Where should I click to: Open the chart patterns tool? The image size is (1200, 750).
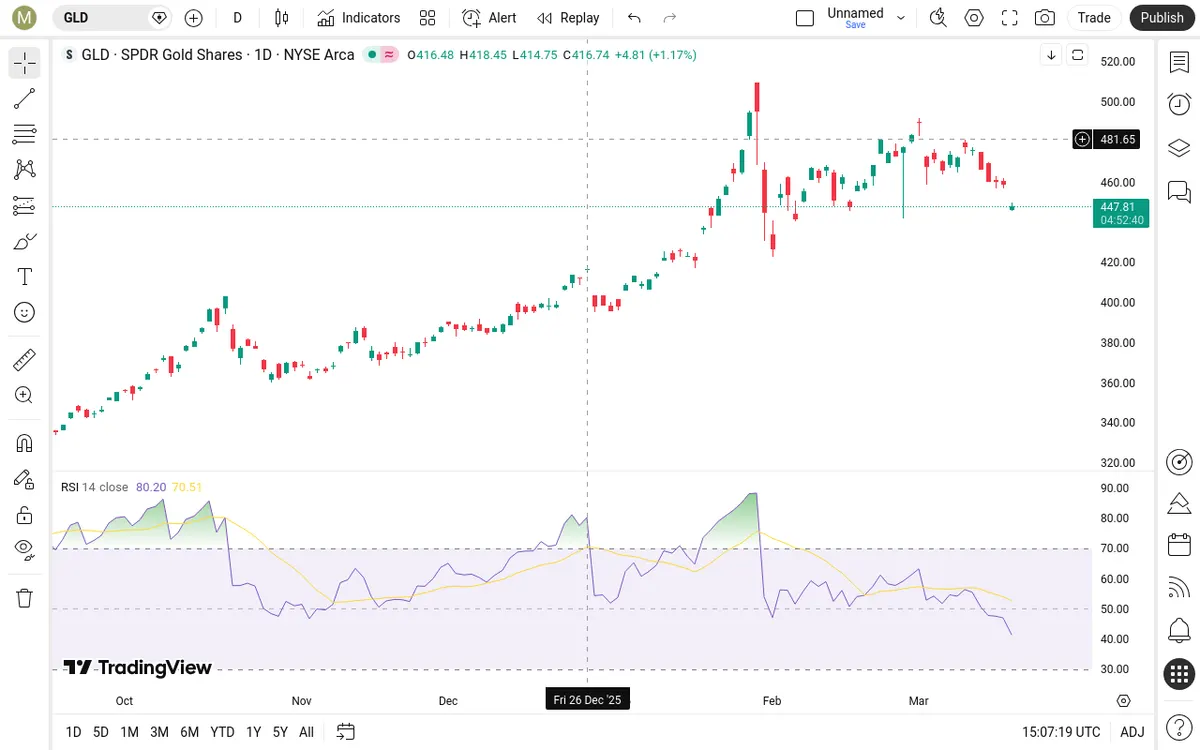tap(25, 169)
